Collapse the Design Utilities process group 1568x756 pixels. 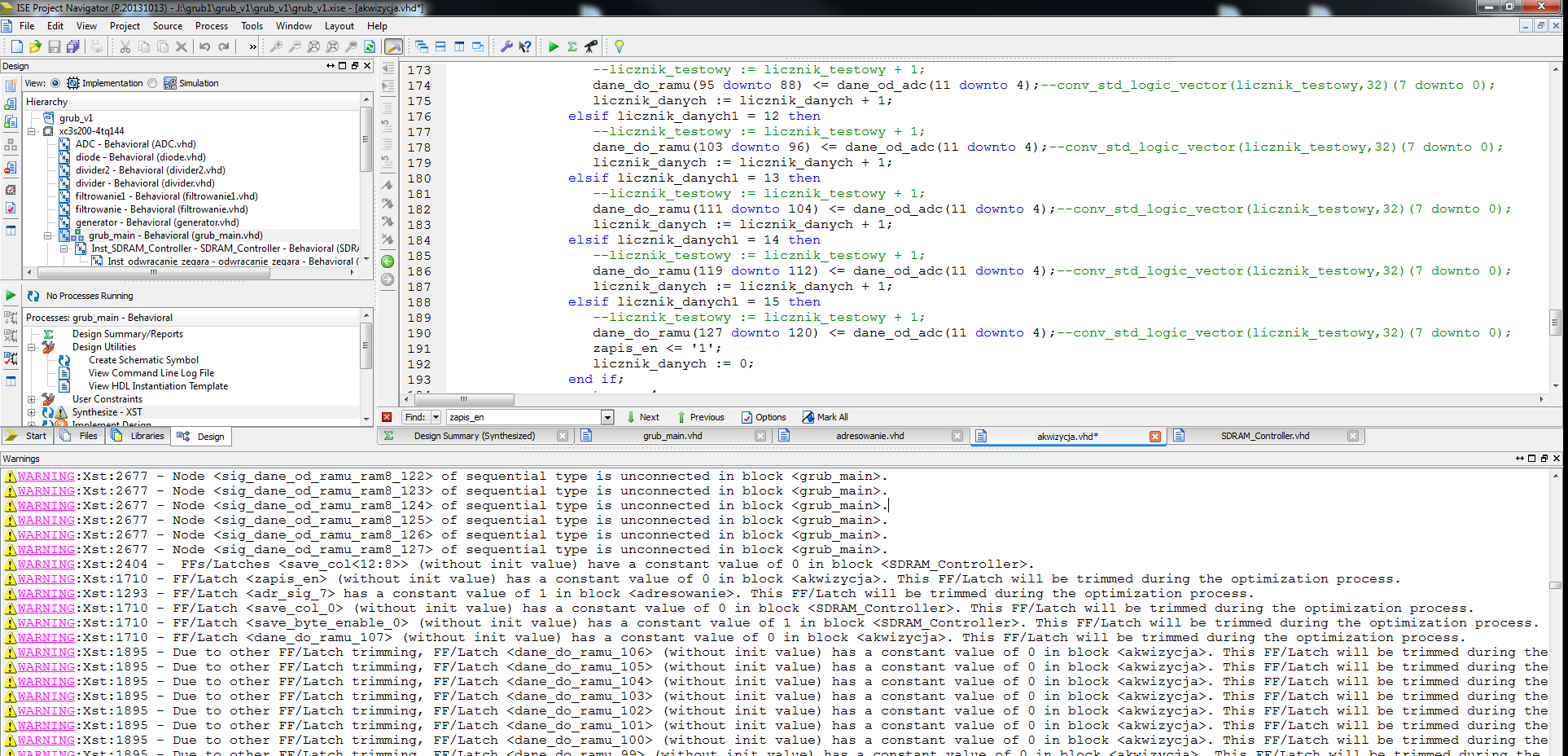point(32,347)
